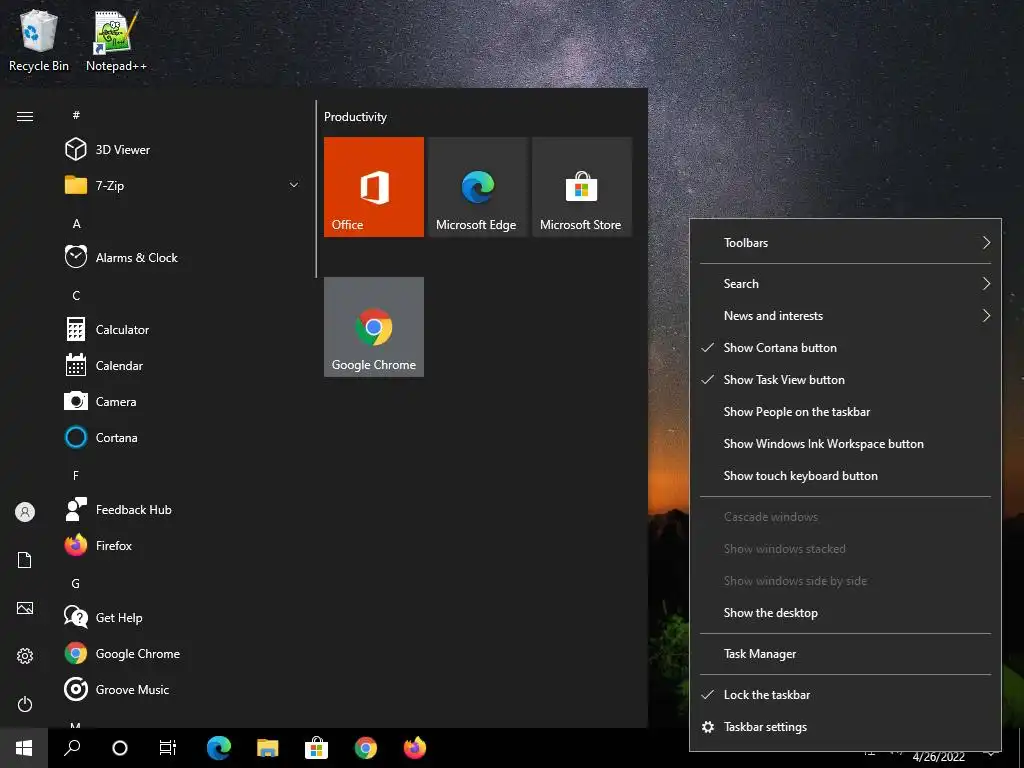This screenshot has width=1024, height=768.
Task: Click the Microsoft Store tile
Action: (582, 187)
